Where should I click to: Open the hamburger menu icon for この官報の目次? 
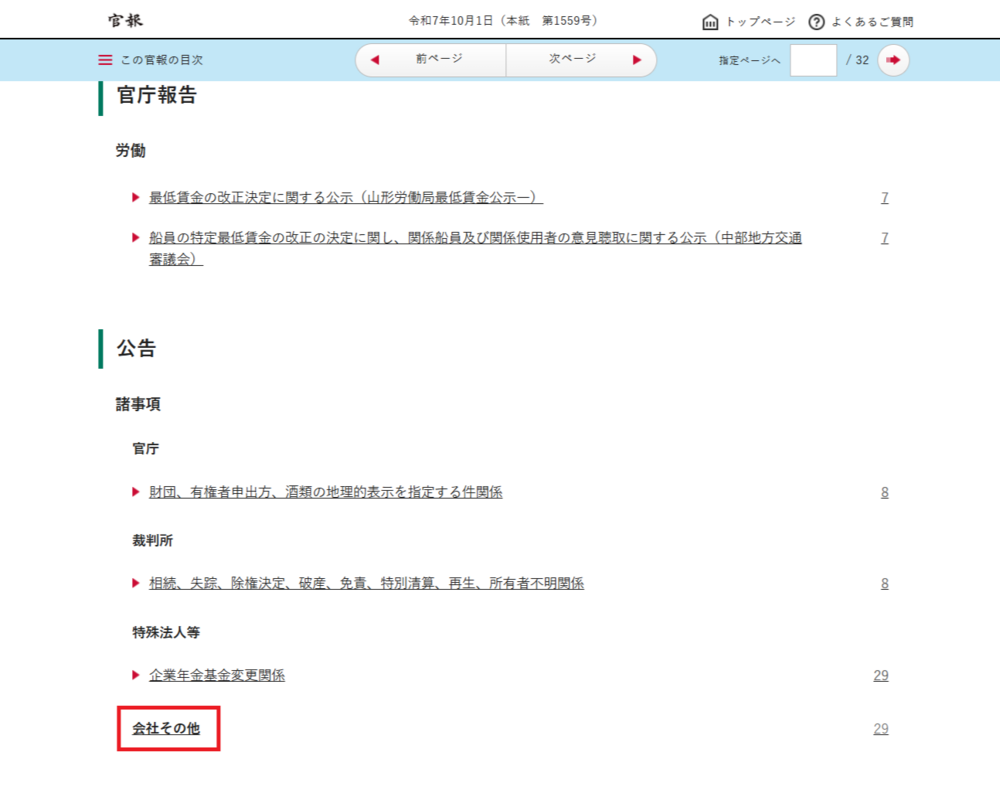coord(105,60)
